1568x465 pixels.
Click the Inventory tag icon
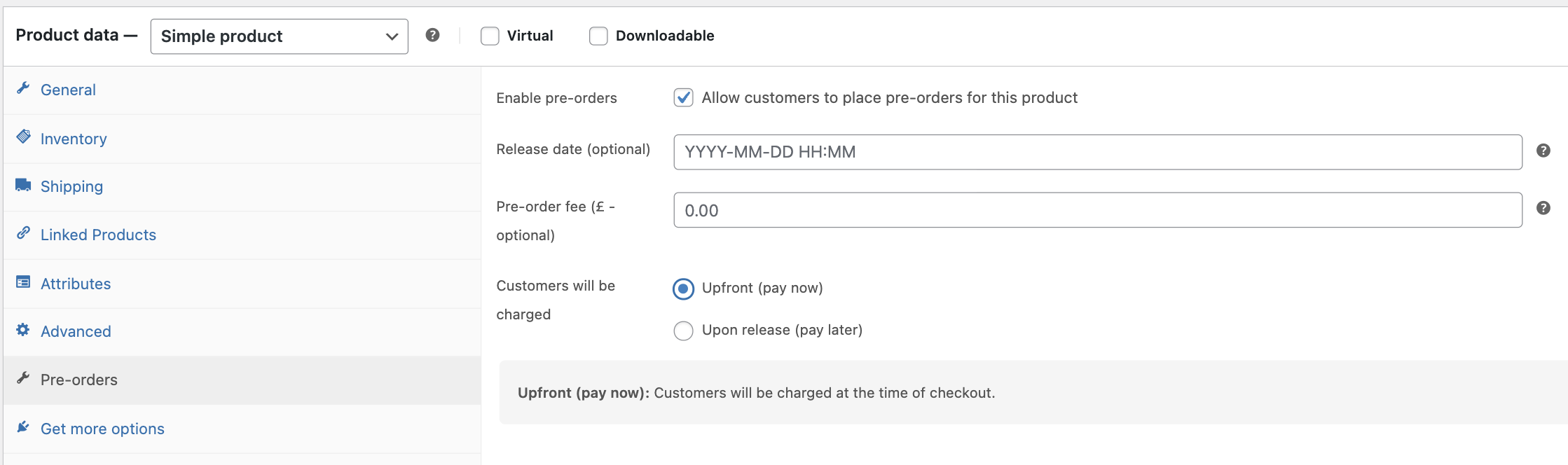click(x=23, y=137)
